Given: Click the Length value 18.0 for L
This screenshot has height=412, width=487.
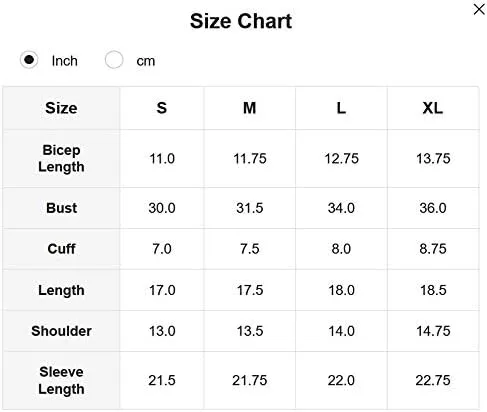Looking at the screenshot, I should pyautogui.click(x=341, y=290).
